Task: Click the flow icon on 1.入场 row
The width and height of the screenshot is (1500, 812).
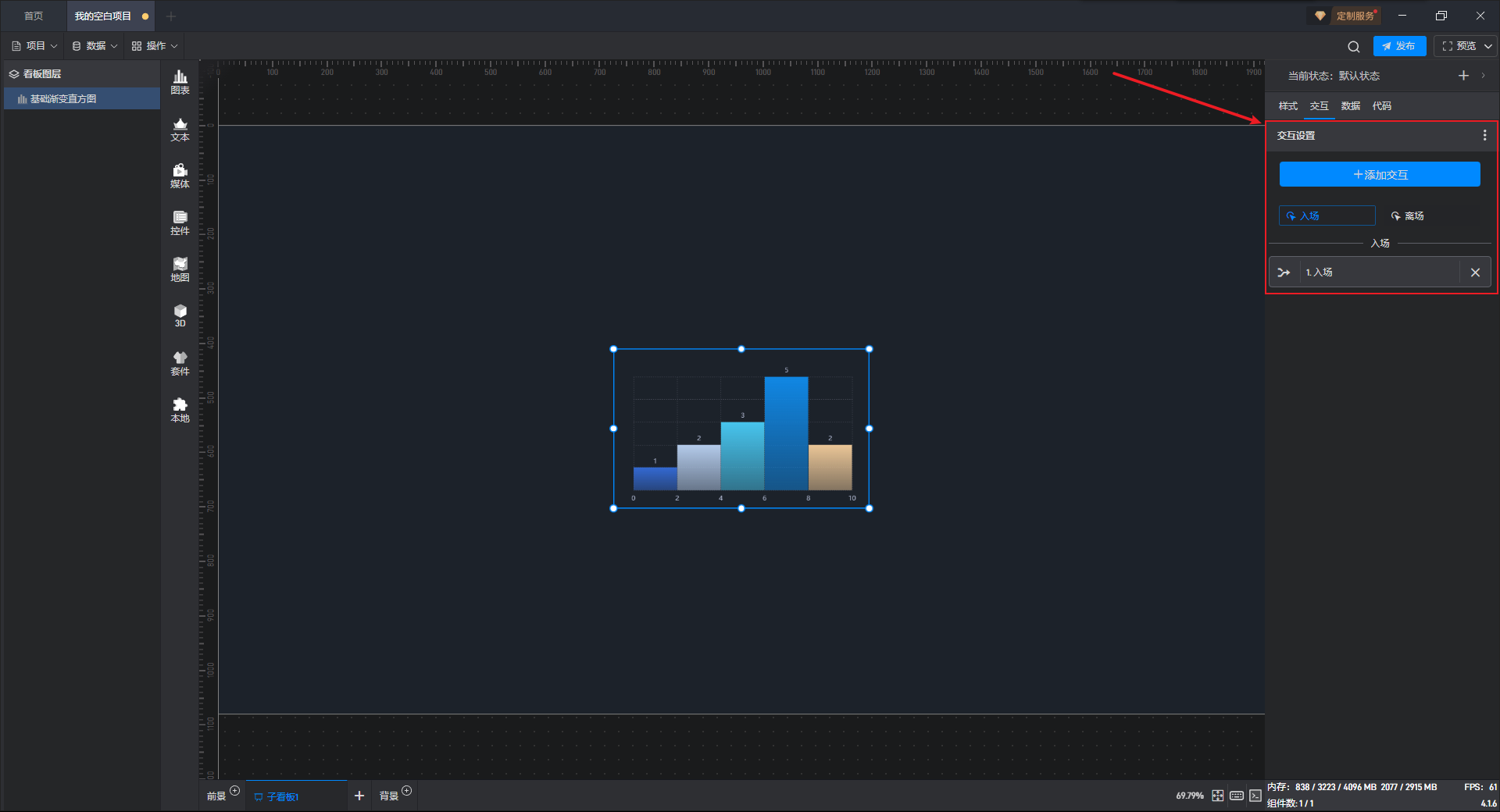Action: click(1284, 272)
